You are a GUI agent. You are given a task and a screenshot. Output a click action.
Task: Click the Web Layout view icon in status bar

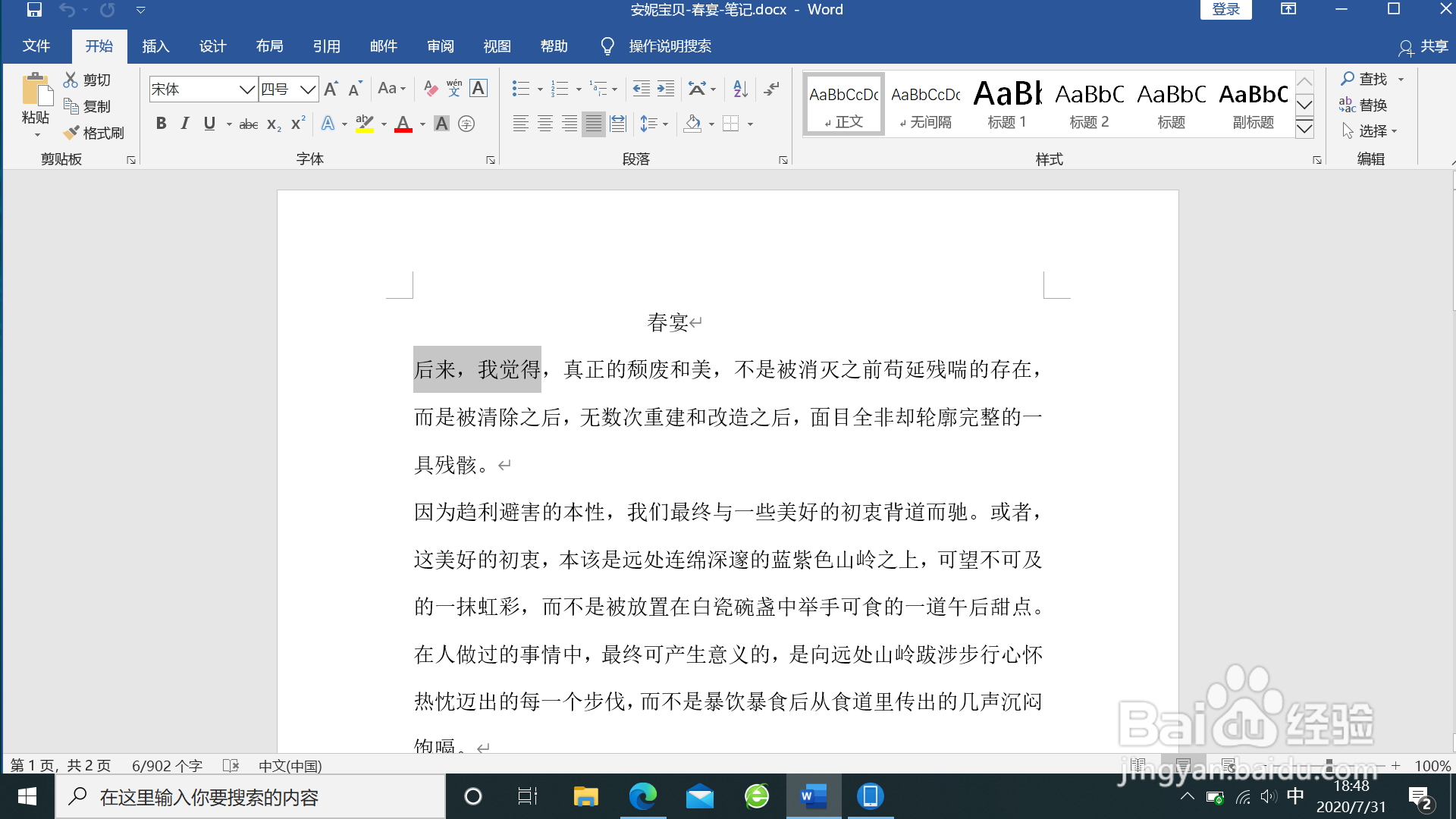point(1228,764)
